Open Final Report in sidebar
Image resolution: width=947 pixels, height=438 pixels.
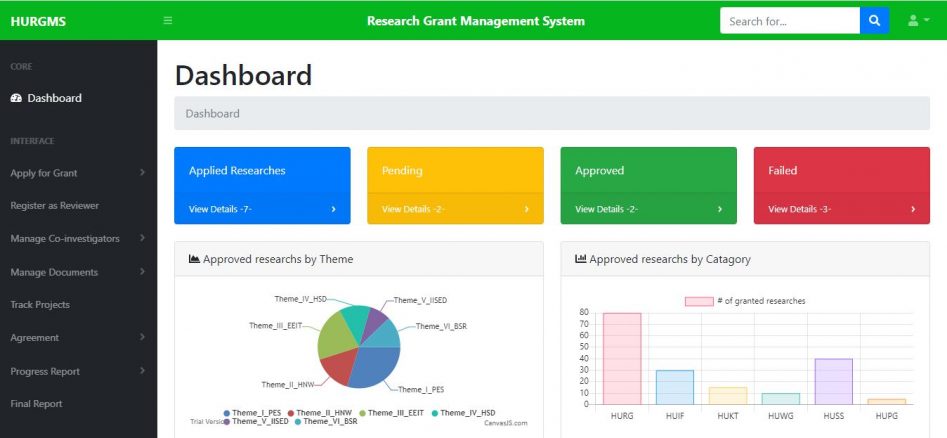pyautogui.click(x=36, y=404)
